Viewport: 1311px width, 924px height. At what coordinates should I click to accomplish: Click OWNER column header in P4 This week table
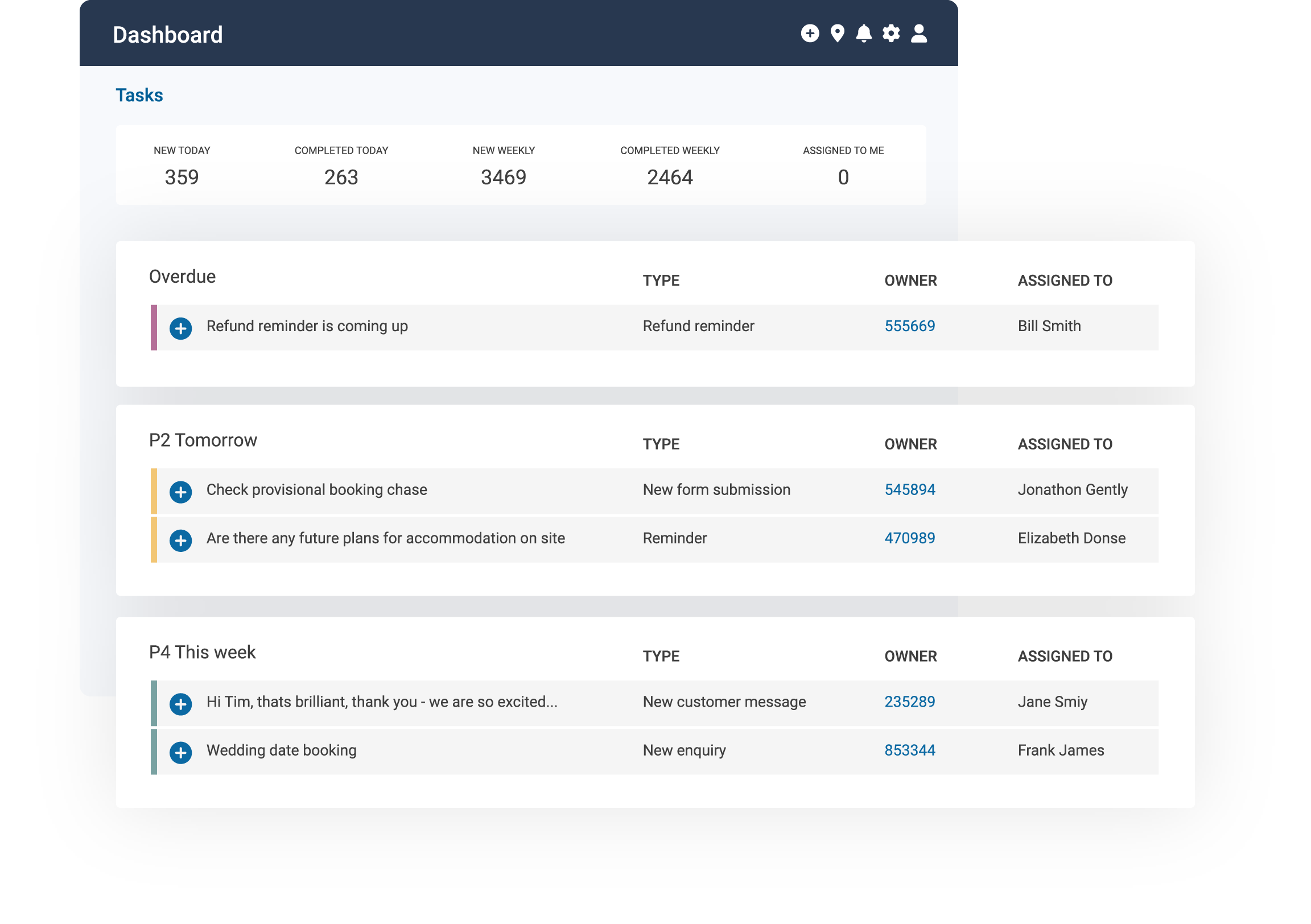pos(911,657)
